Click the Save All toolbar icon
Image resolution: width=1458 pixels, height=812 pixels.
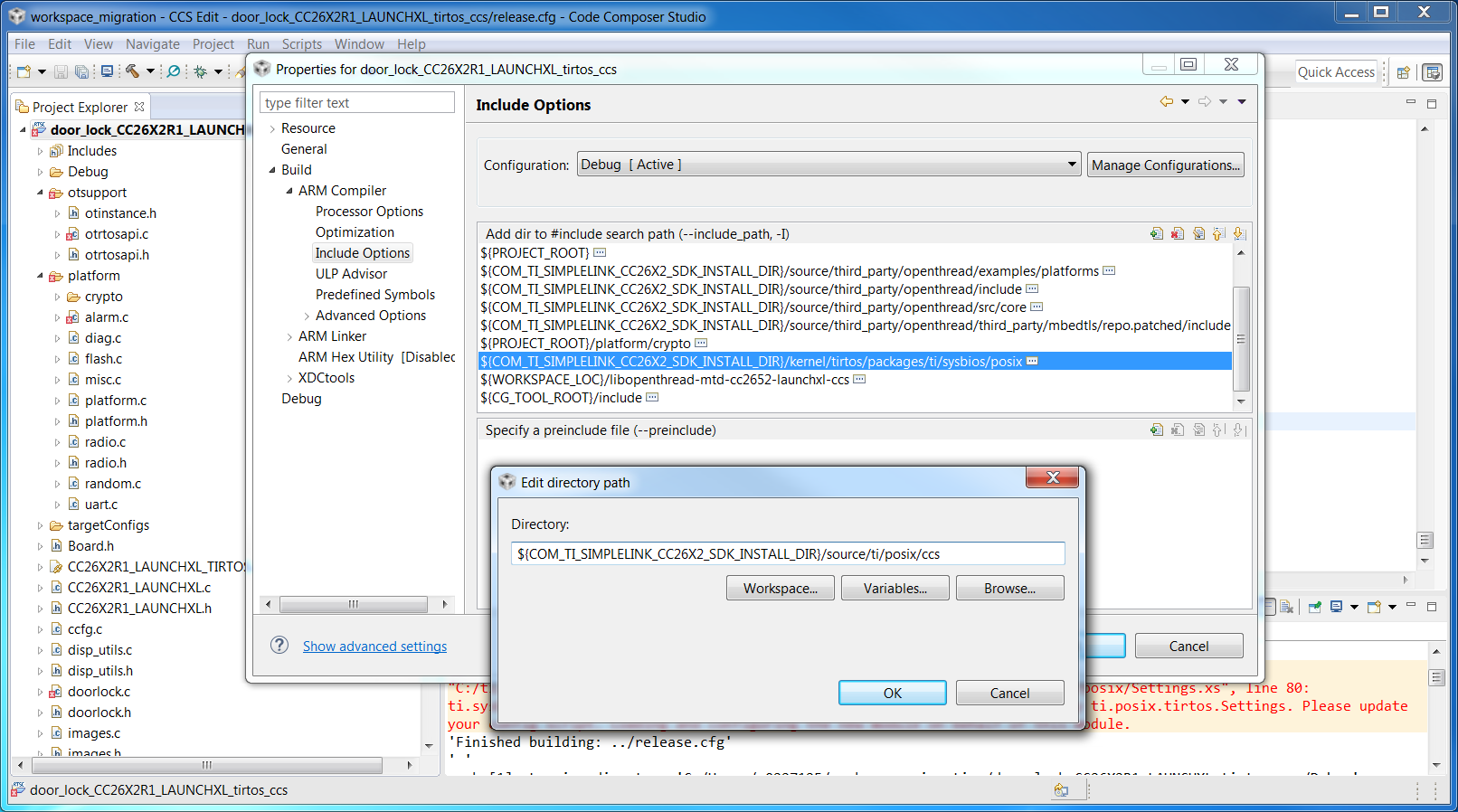(x=81, y=71)
